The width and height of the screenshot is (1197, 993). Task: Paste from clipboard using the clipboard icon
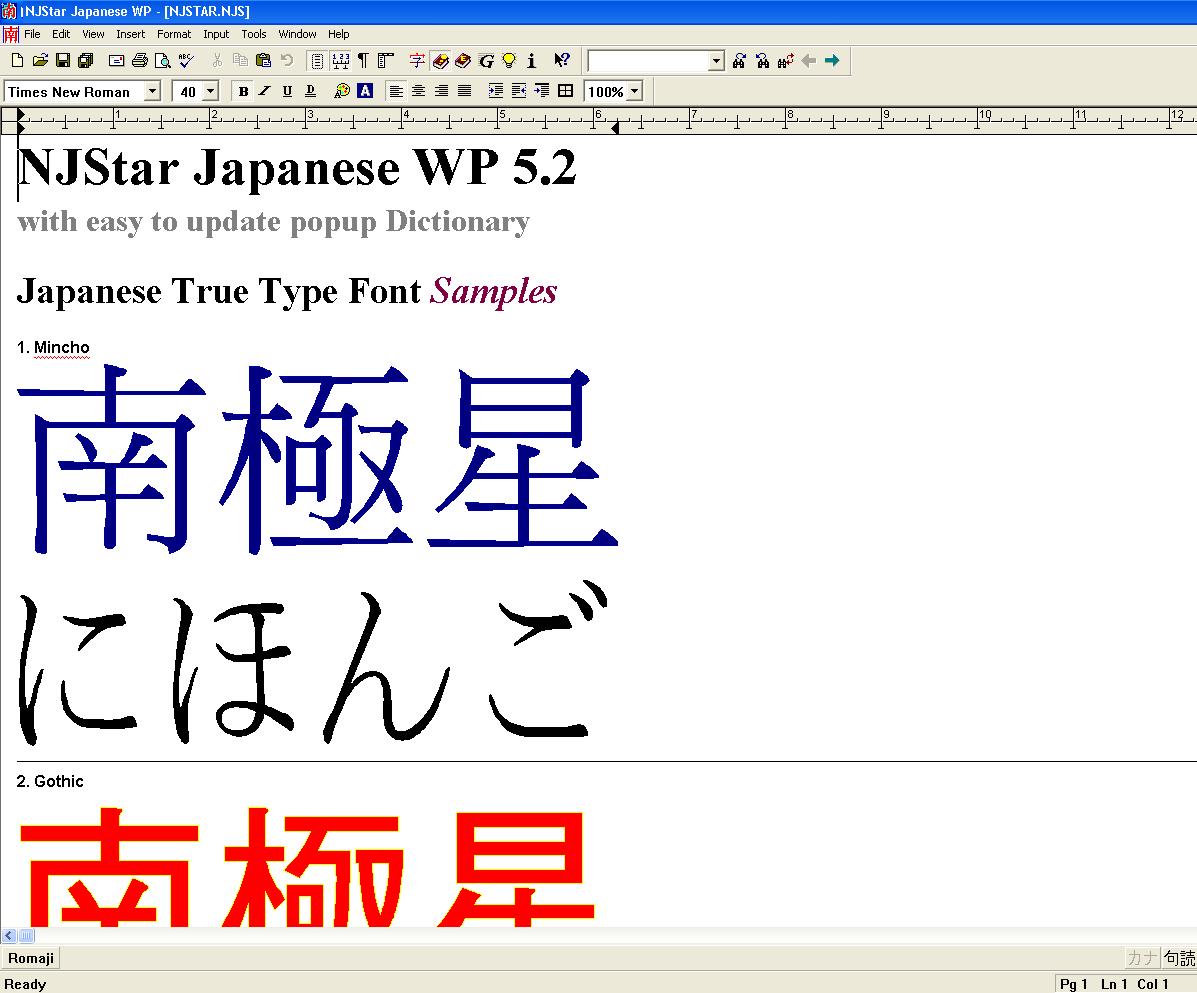pyautogui.click(x=263, y=60)
